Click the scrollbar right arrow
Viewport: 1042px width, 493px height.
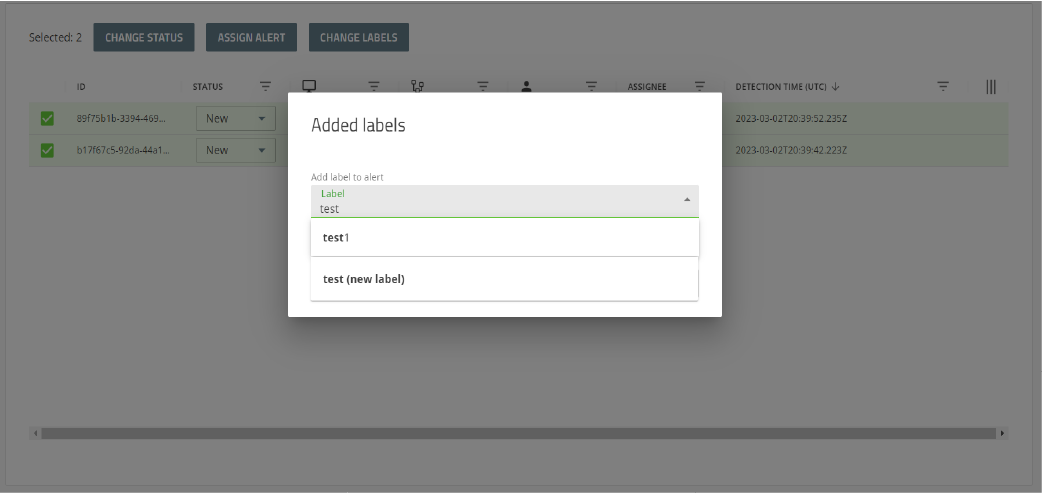[x=1002, y=433]
